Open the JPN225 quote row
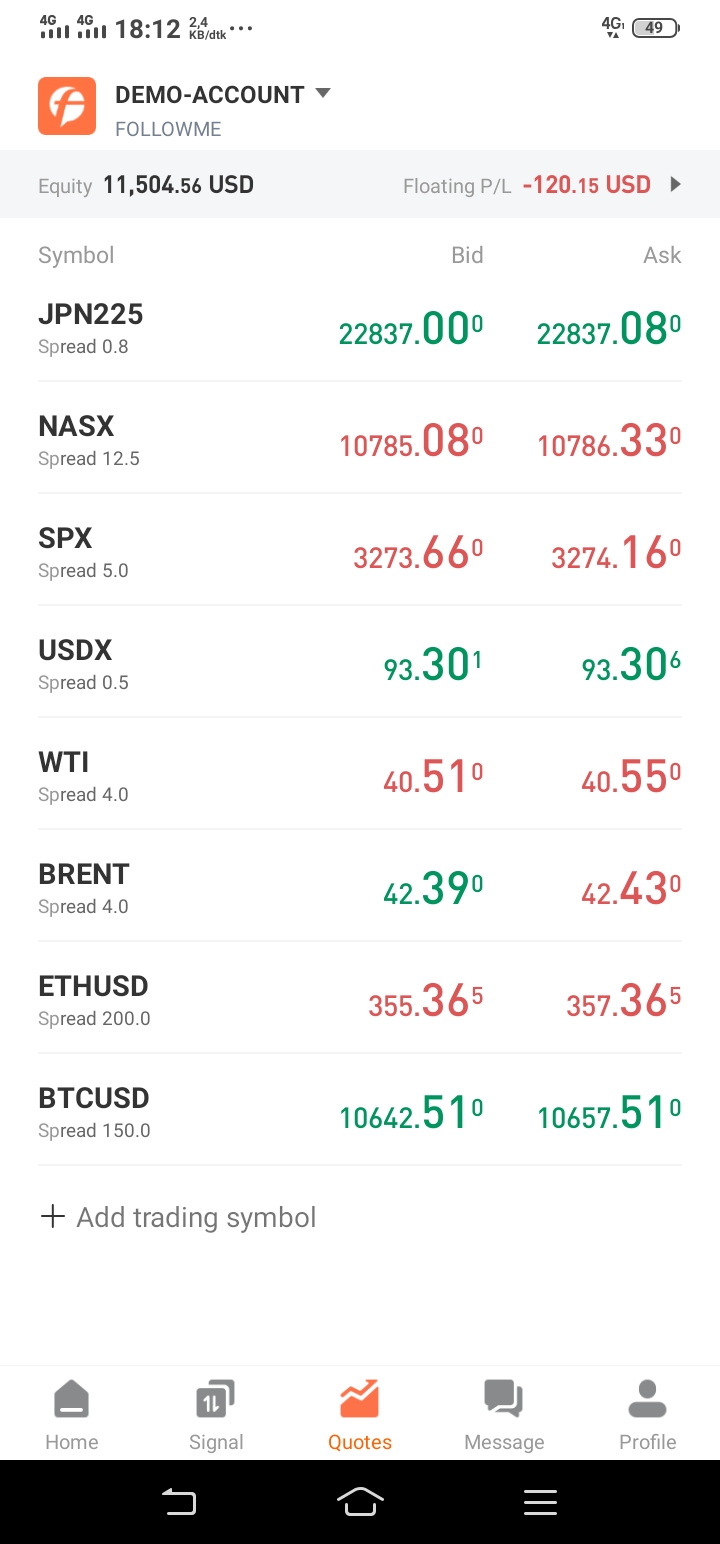720x1544 pixels. tap(360, 329)
